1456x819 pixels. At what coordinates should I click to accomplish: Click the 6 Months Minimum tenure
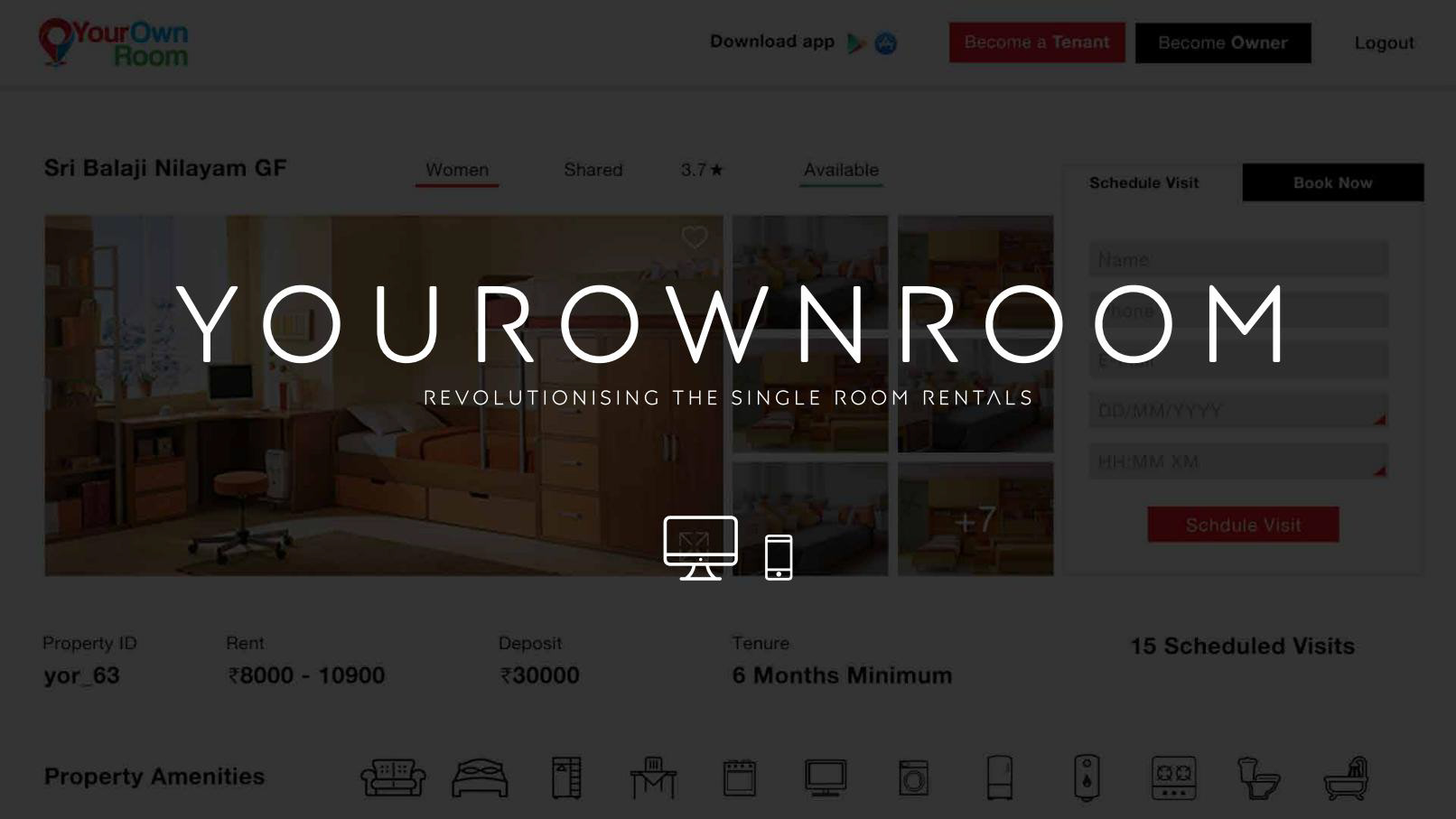(842, 675)
